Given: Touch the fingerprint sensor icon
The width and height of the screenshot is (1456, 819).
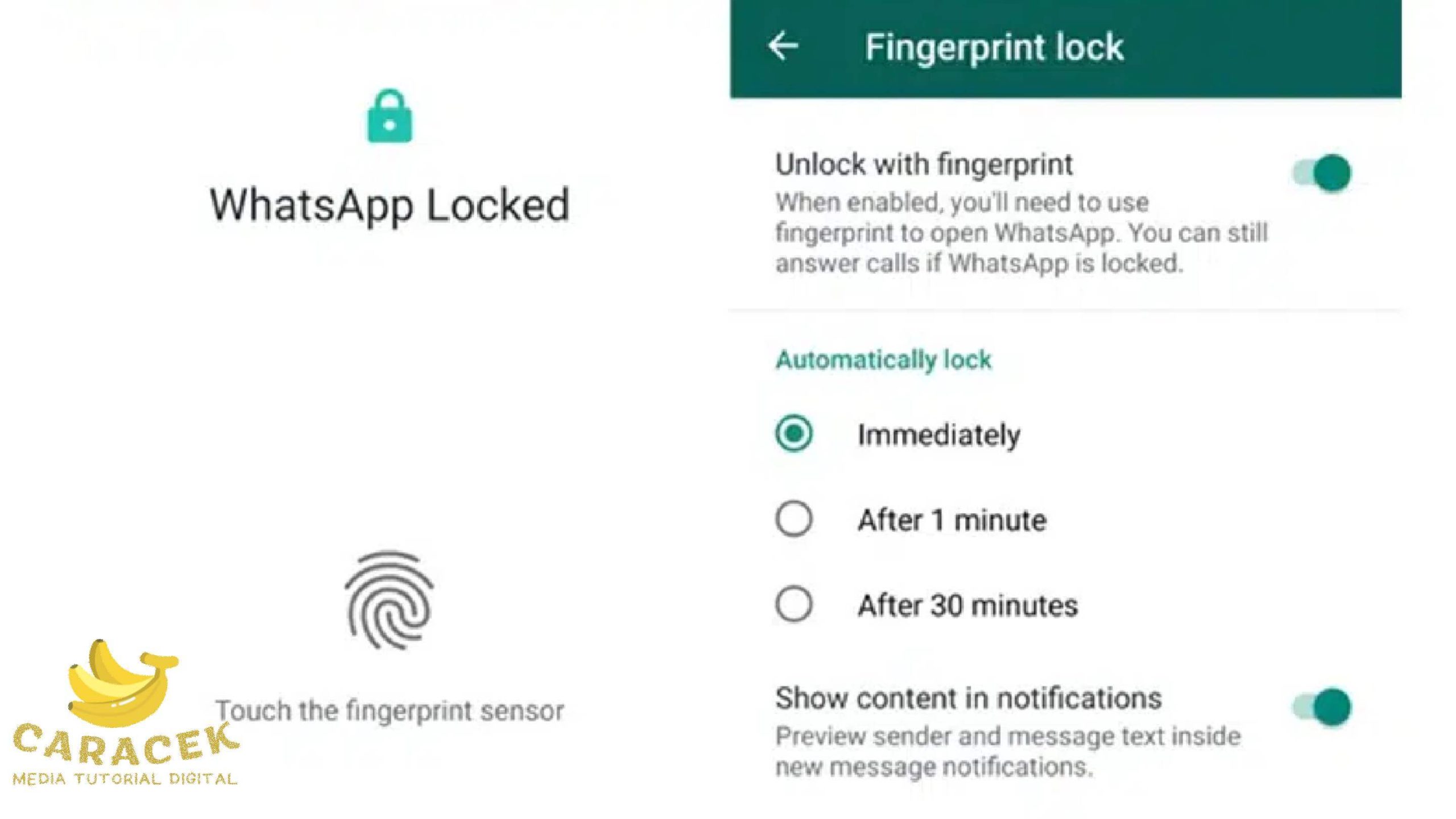Looking at the screenshot, I should click(390, 600).
